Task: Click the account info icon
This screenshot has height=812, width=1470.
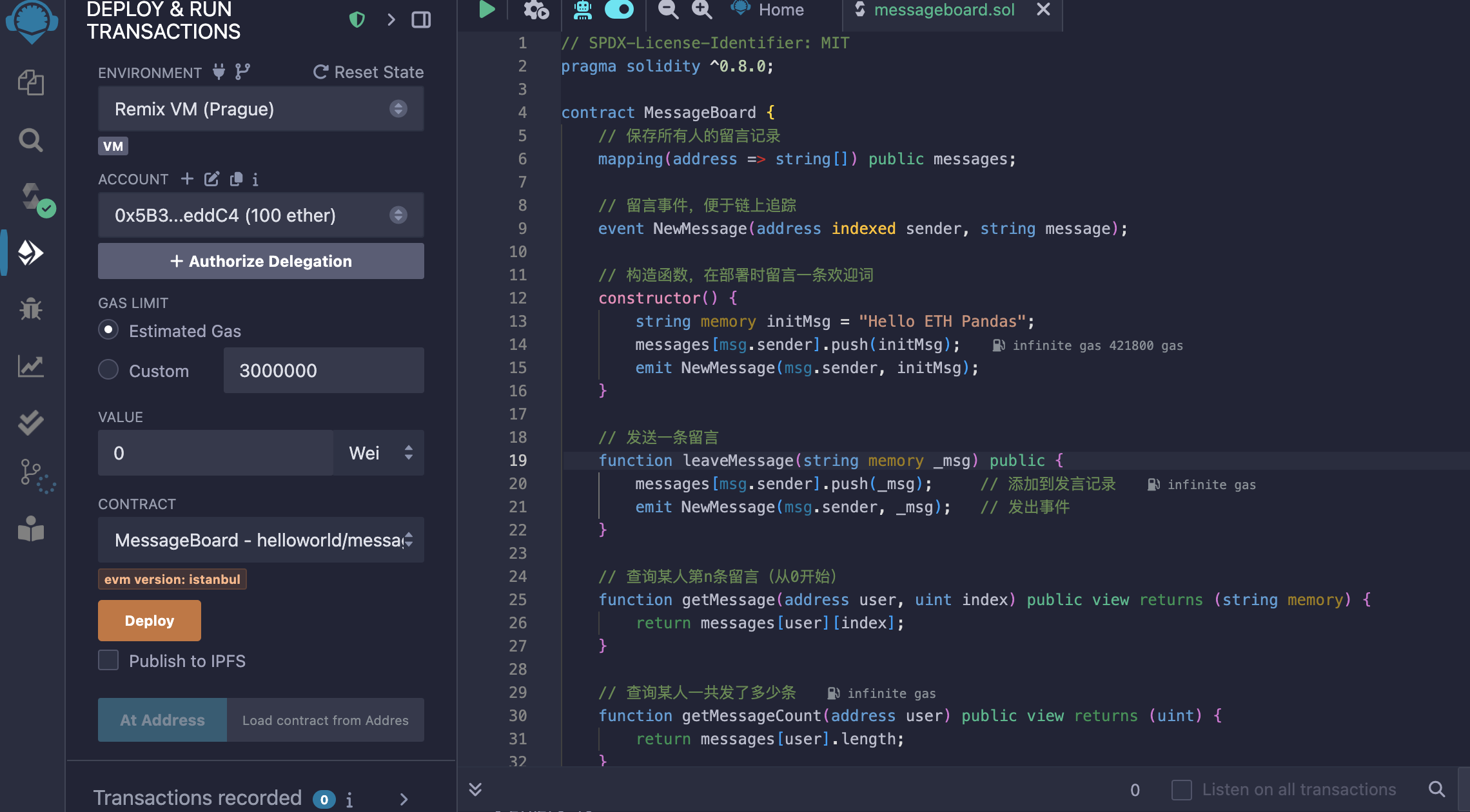Action: pos(255,180)
